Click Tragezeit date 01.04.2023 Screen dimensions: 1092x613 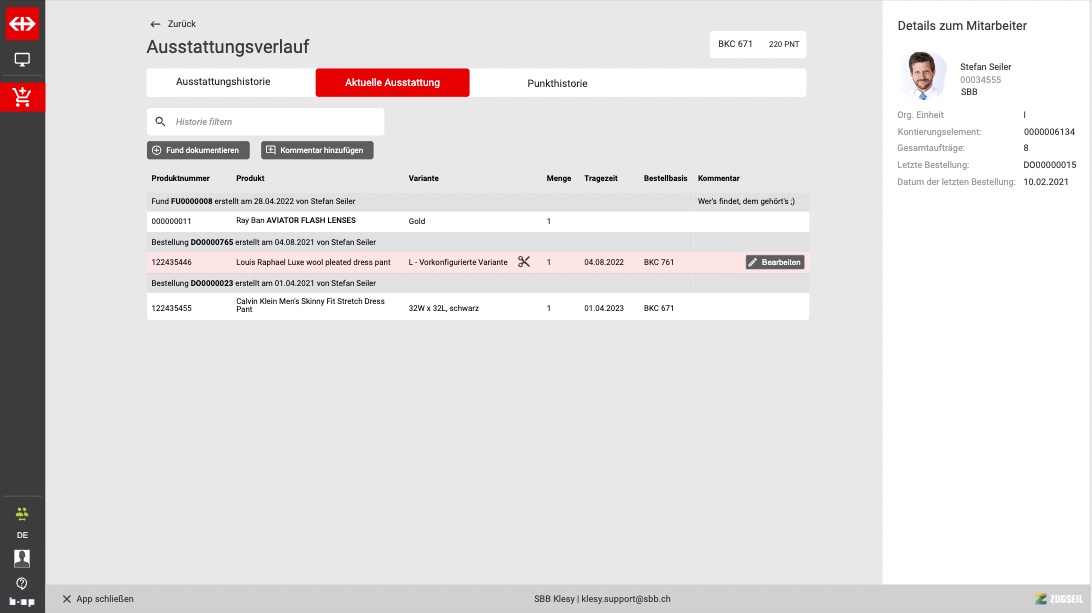pos(604,308)
